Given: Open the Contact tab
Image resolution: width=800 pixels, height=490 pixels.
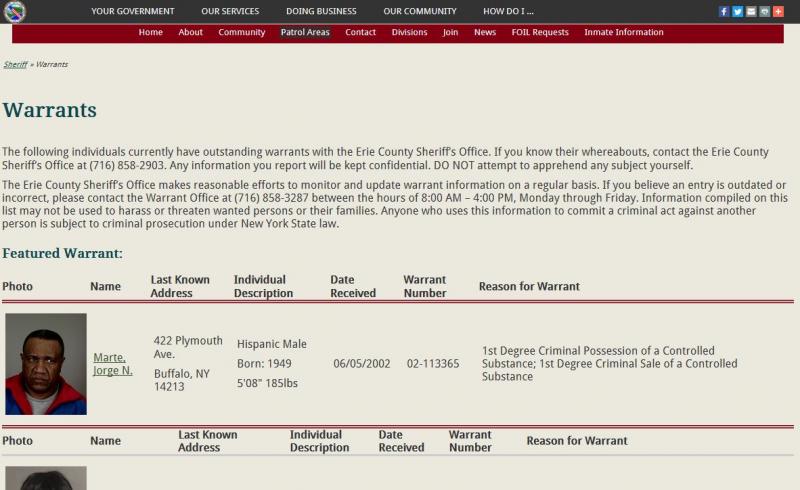Looking at the screenshot, I should (x=360, y=32).
